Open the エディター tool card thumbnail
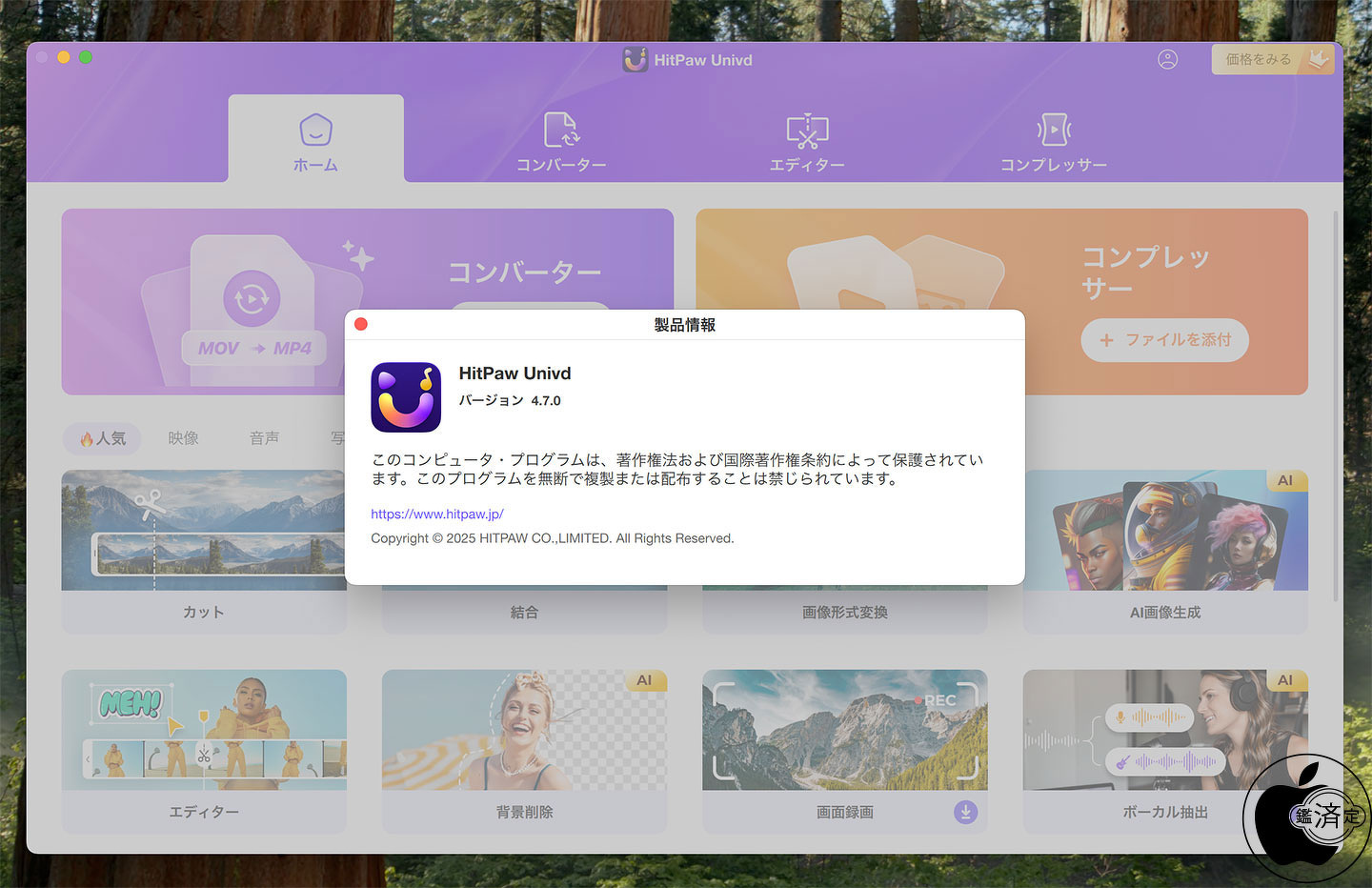 pos(204,730)
